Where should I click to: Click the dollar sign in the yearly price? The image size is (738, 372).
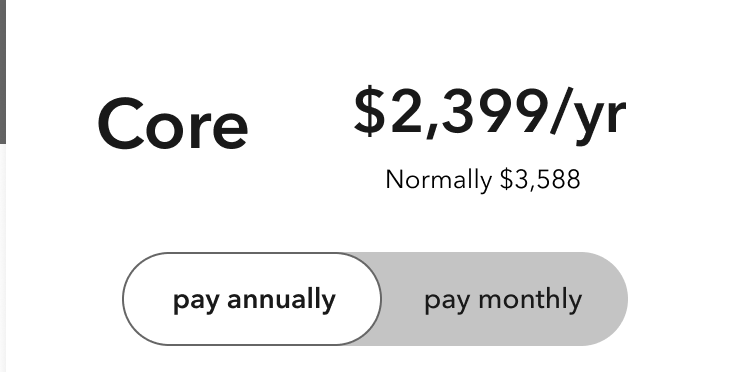click(x=370, y=112)
